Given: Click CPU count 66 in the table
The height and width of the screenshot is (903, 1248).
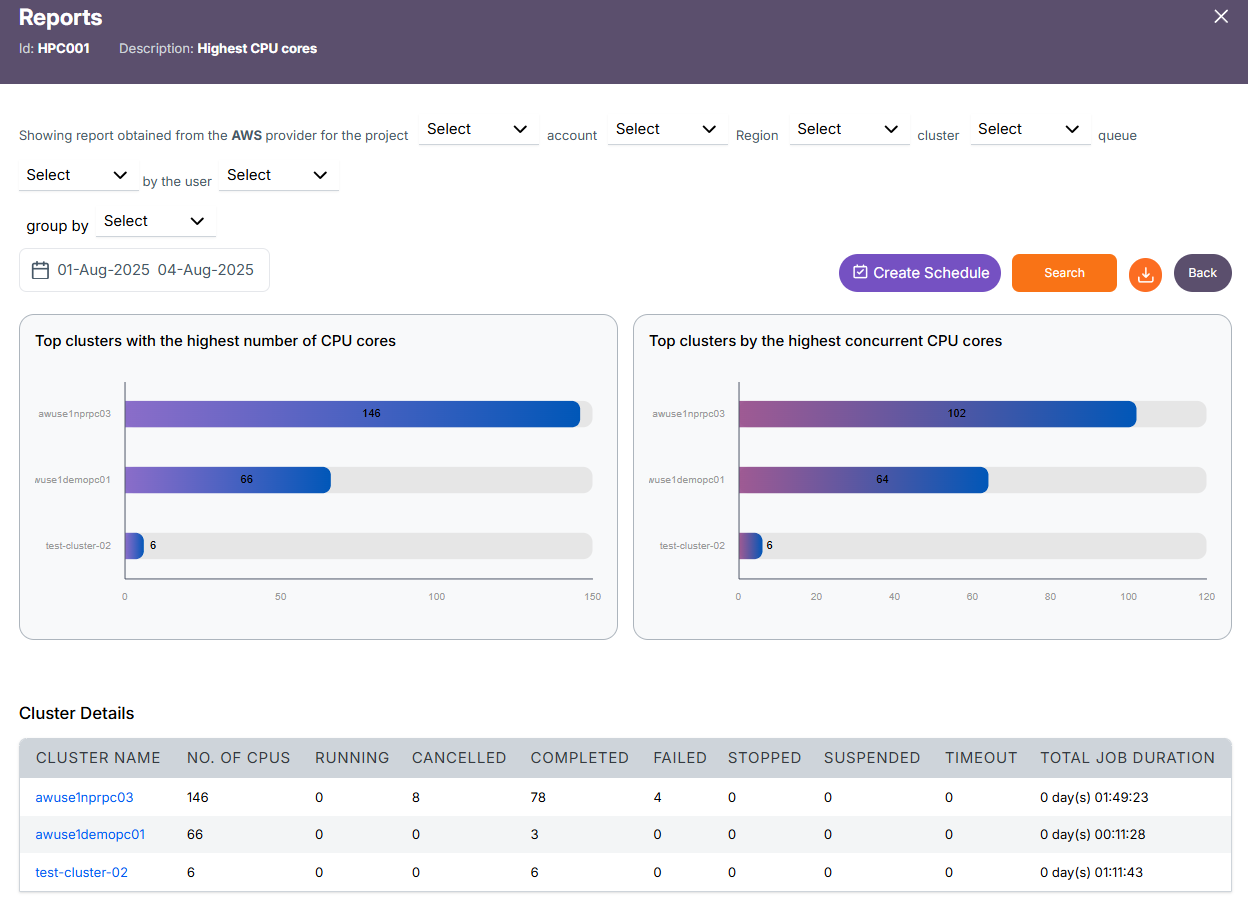Looking at the screenshot, I should coord(195,835).
